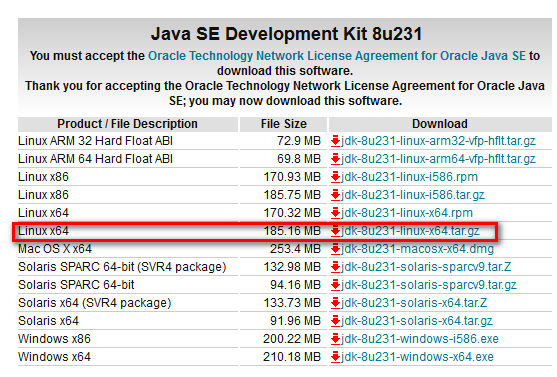Click Linux x86 text in the 185.75 MB row
The height and width of the screenshot is (377, 557).
43,195
